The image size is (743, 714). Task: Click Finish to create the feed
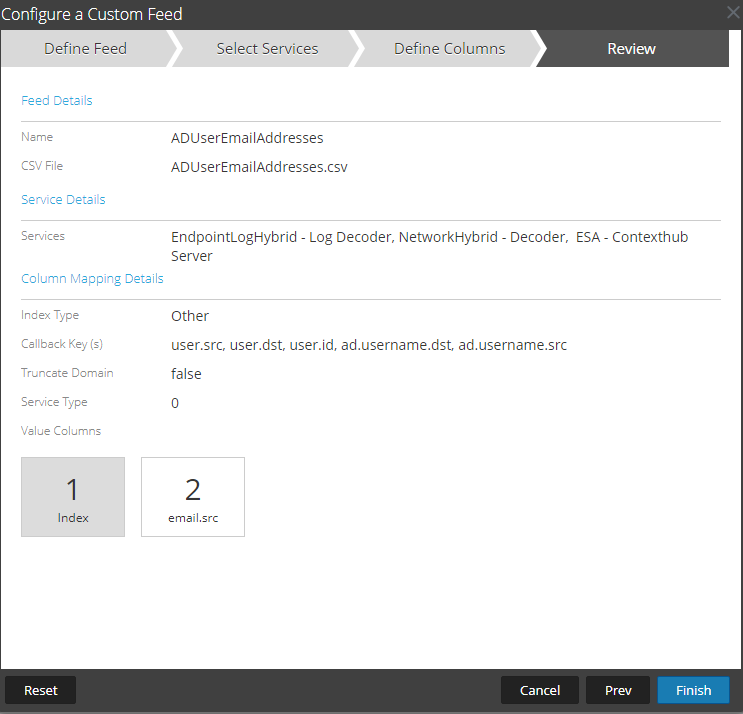click(x=693, y=690)
